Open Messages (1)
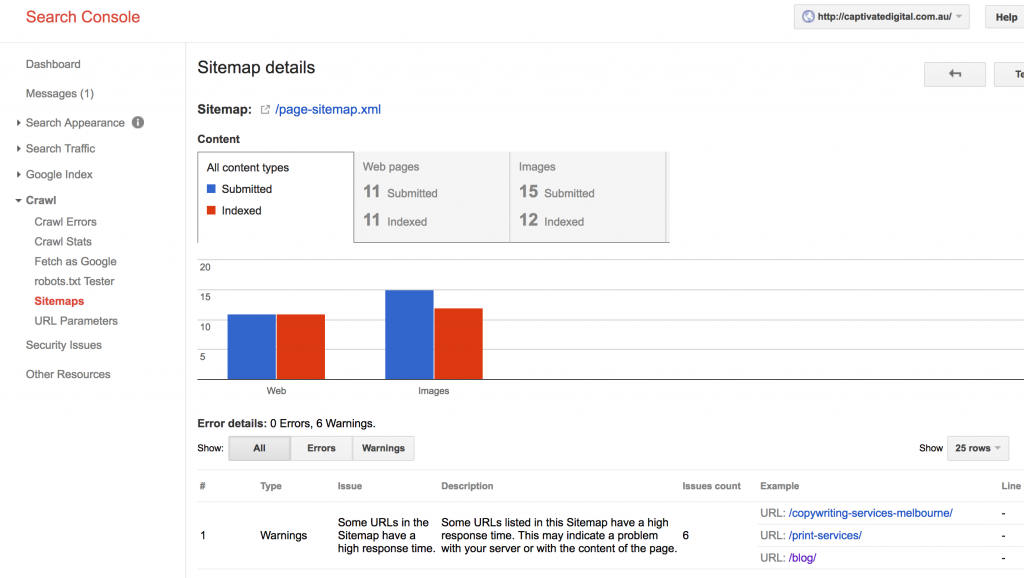The height and width of the screenshot is (578, 1024). click(59, 93)
